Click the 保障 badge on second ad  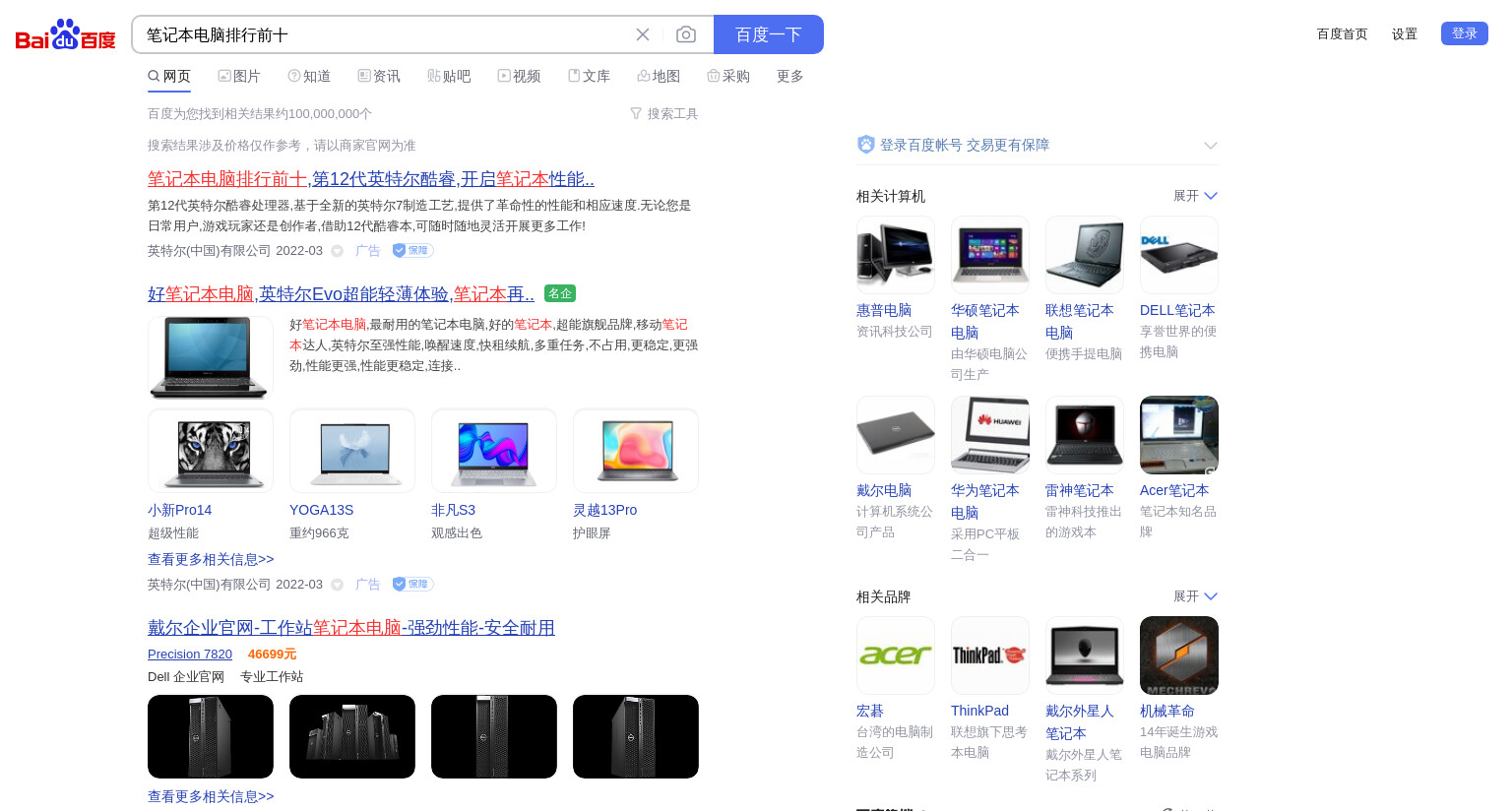(413, 585)
